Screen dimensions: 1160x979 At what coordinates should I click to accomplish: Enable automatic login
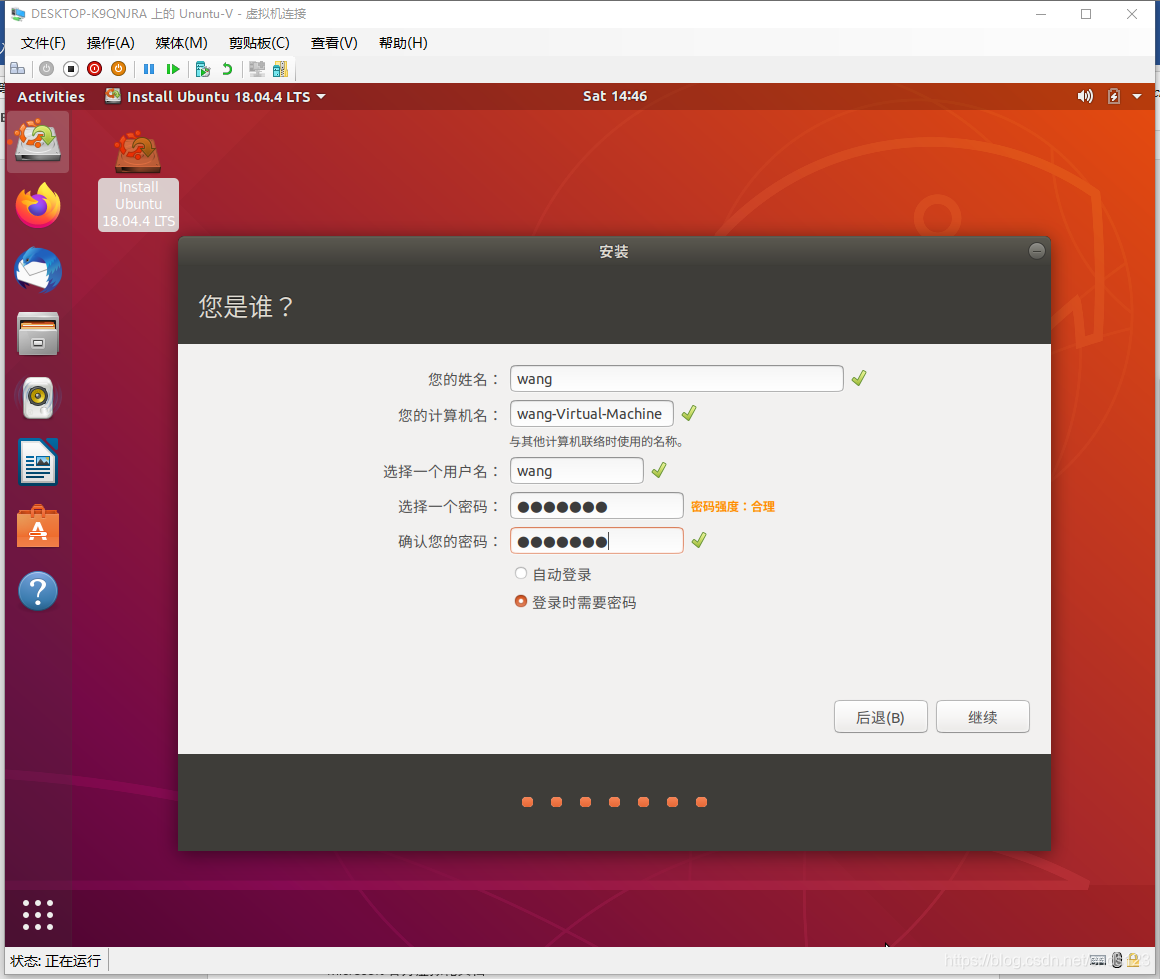pyautogui.click(x=521, y=573)
